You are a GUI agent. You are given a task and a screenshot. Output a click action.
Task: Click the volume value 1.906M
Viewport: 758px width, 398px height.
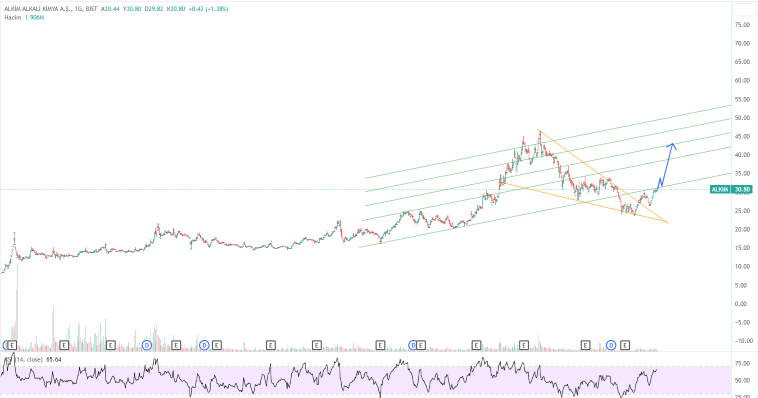pos(34,17)
